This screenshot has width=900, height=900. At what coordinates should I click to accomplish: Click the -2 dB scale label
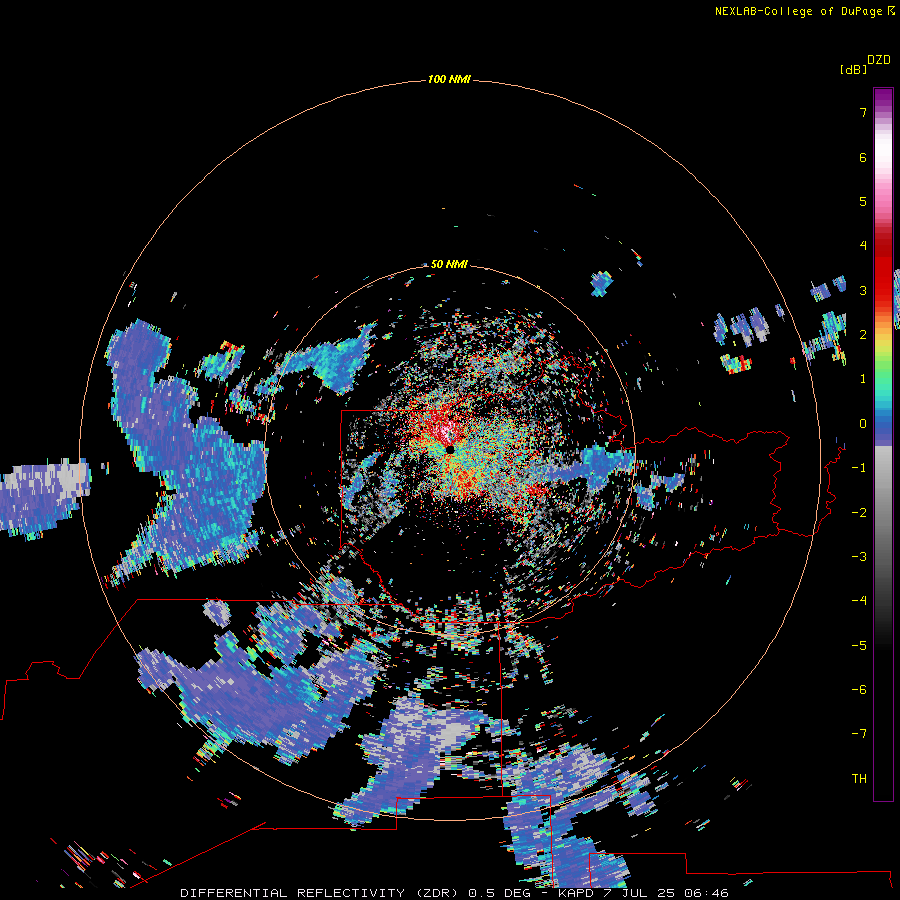859,513
